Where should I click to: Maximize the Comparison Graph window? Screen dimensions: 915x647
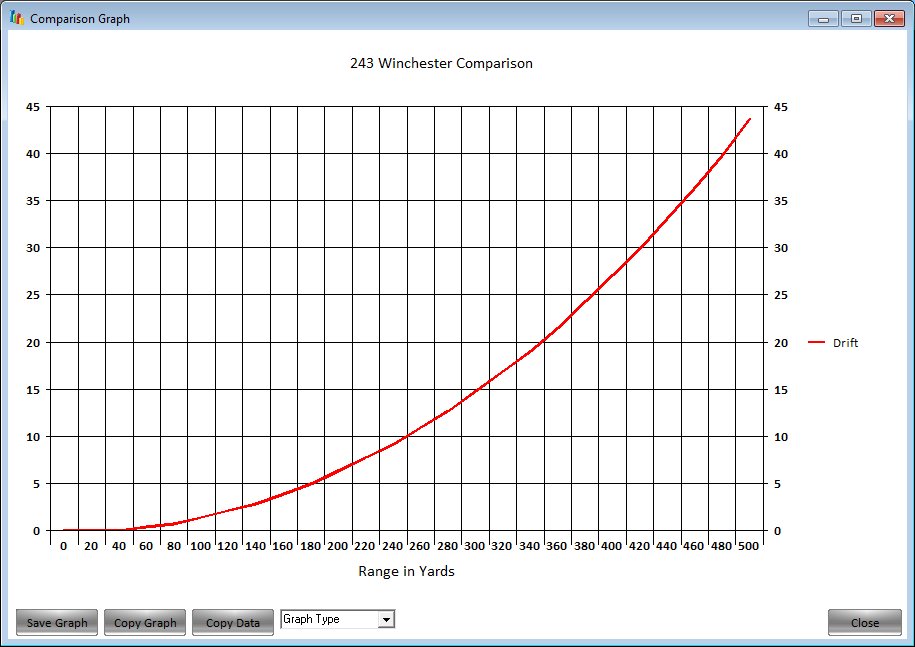[x=856, y=18]
